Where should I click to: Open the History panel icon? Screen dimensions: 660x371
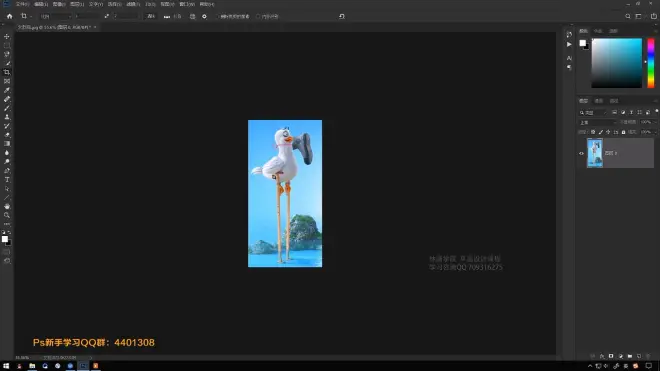tap(569, 35)
